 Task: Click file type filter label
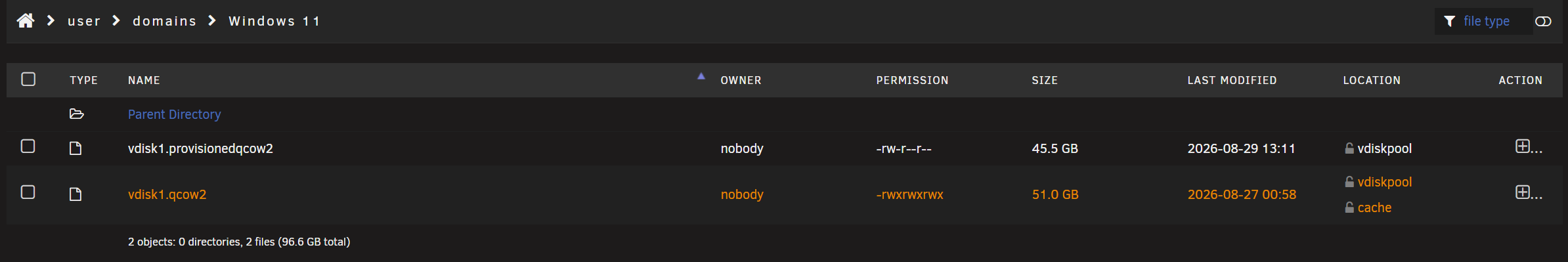pos(1487,21)
